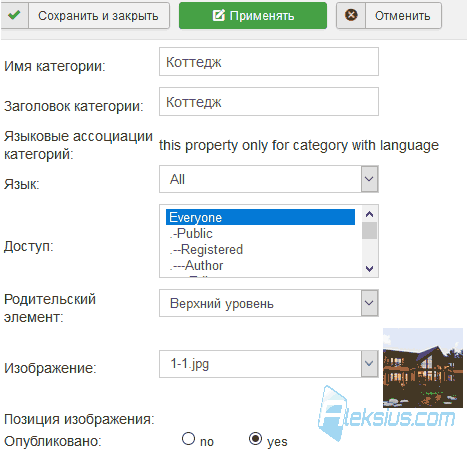Viewport: 467px width, 452px height.
Task: Select '.--Registered' in access list
Action: point(260,249)
